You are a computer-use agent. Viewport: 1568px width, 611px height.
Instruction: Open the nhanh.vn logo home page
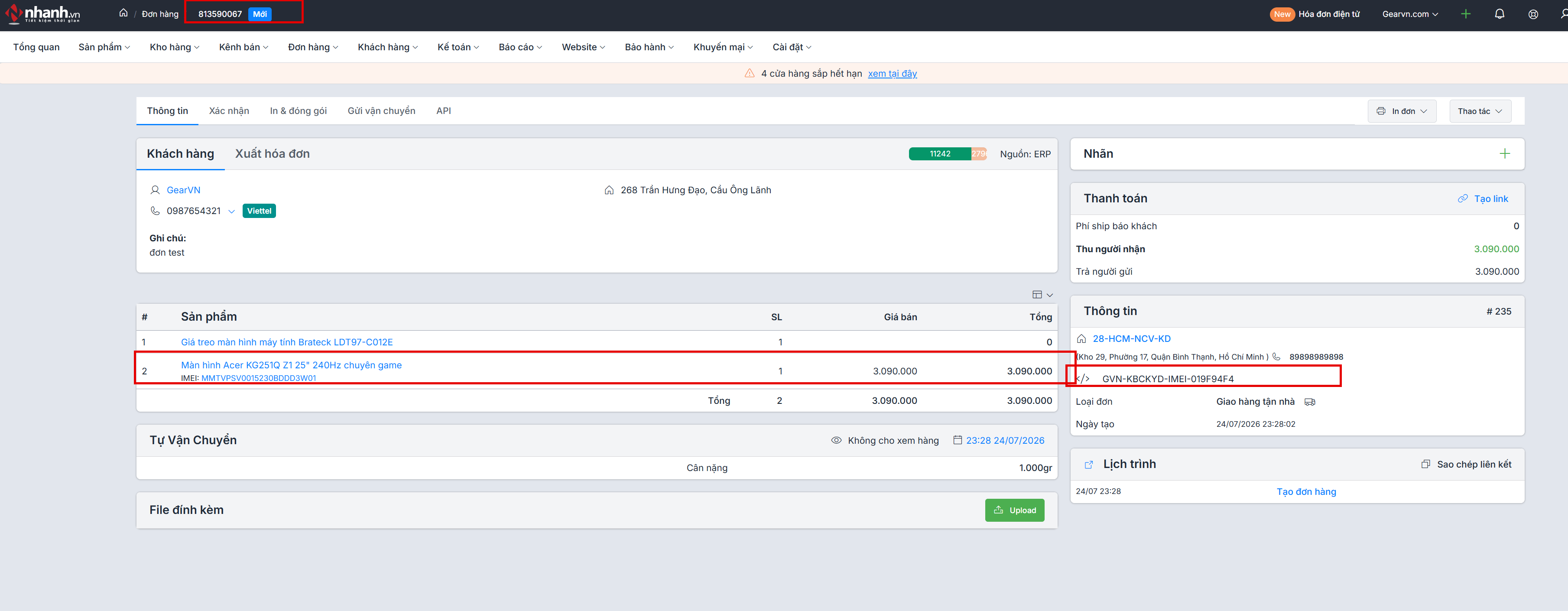pos(42,13)
